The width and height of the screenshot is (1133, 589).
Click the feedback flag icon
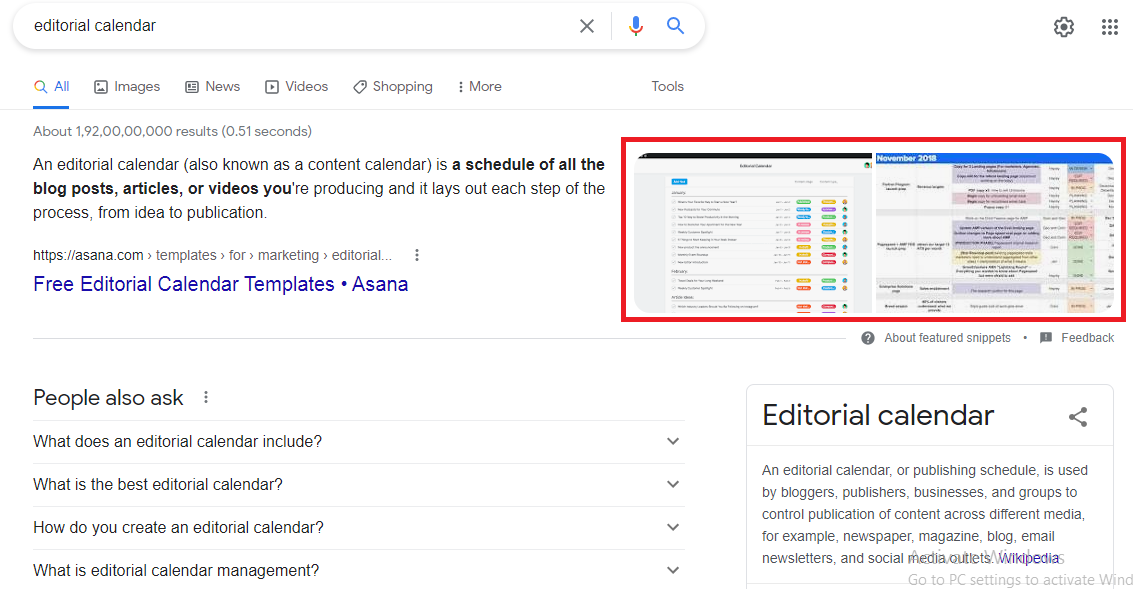[1046, 338]
